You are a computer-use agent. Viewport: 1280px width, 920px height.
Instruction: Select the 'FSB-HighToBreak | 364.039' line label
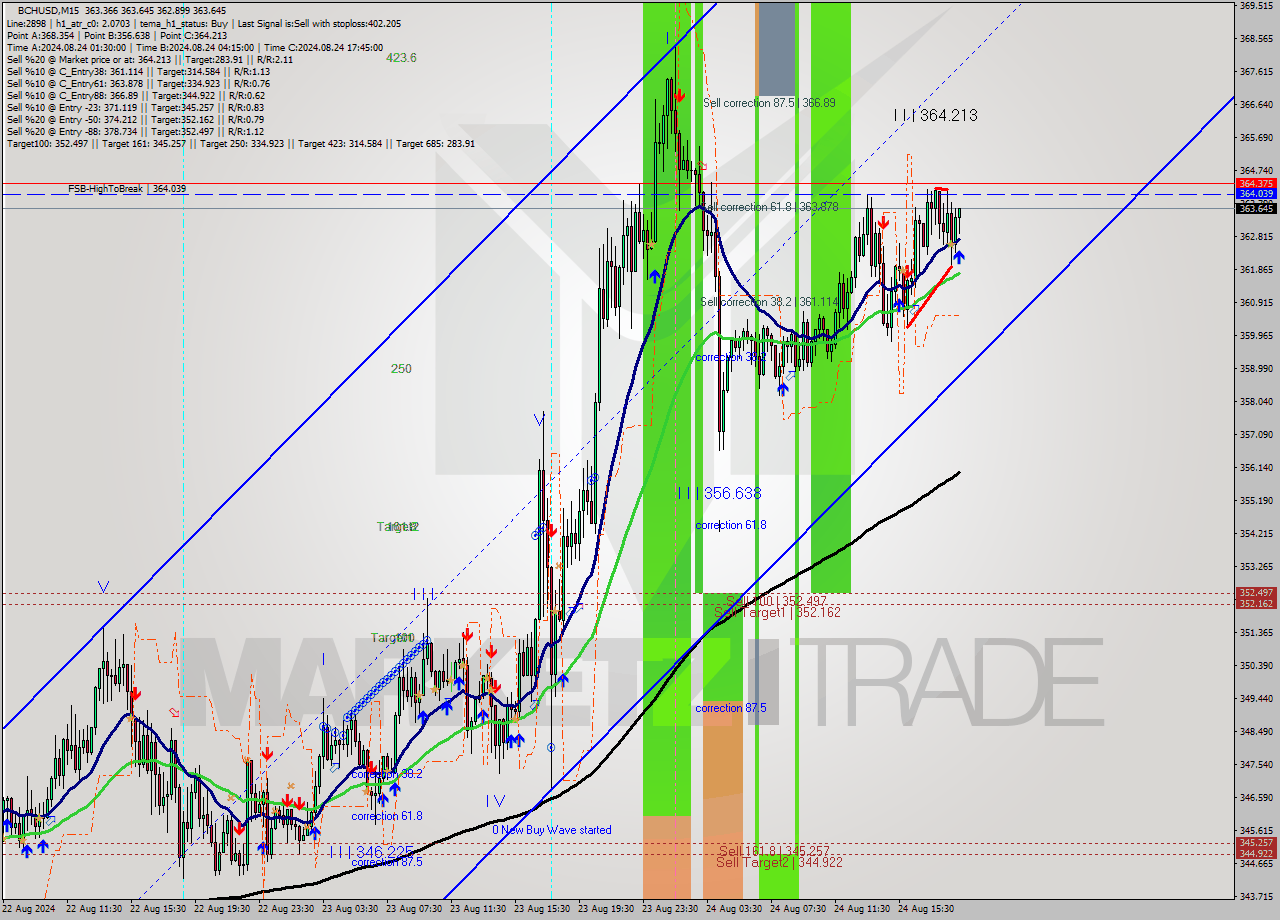click(x=127, y=189)
